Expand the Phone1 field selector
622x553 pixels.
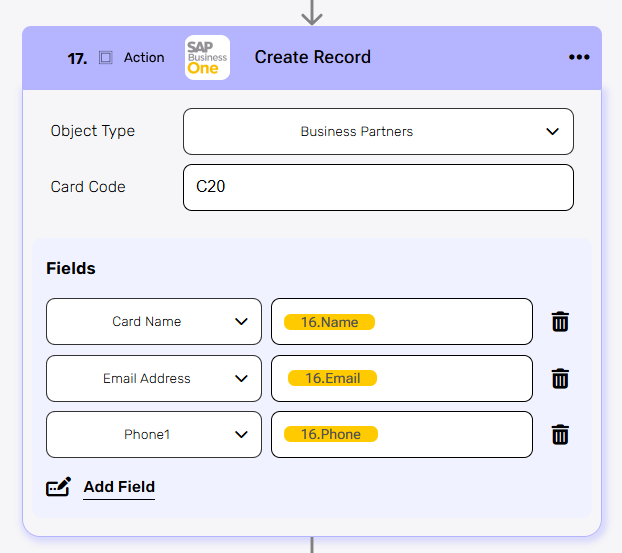(154, 435)
